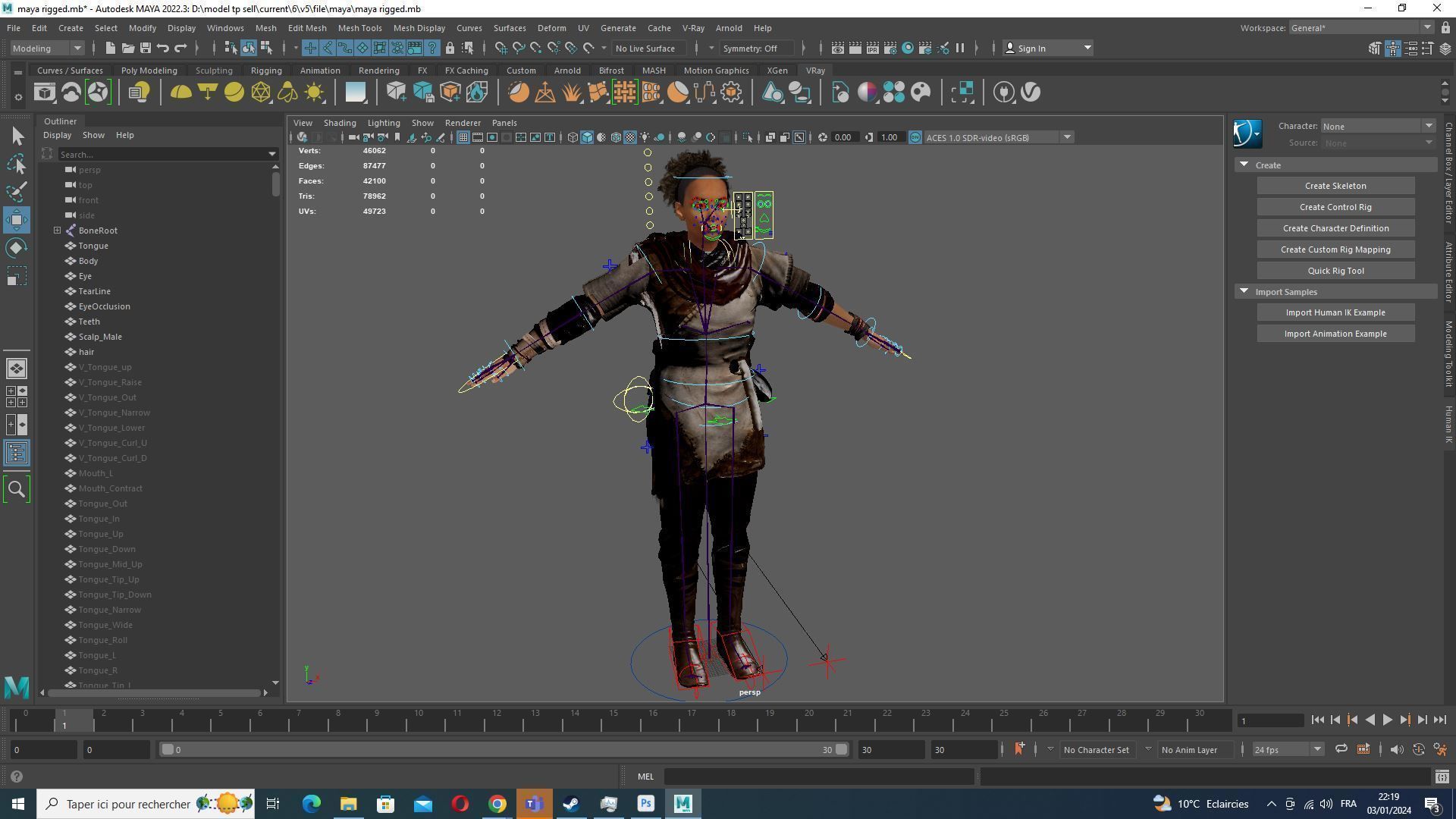The image size is (1456, 819).
Task: Activate the Scale tool in toolbox
Action: (x=17, y=276)
